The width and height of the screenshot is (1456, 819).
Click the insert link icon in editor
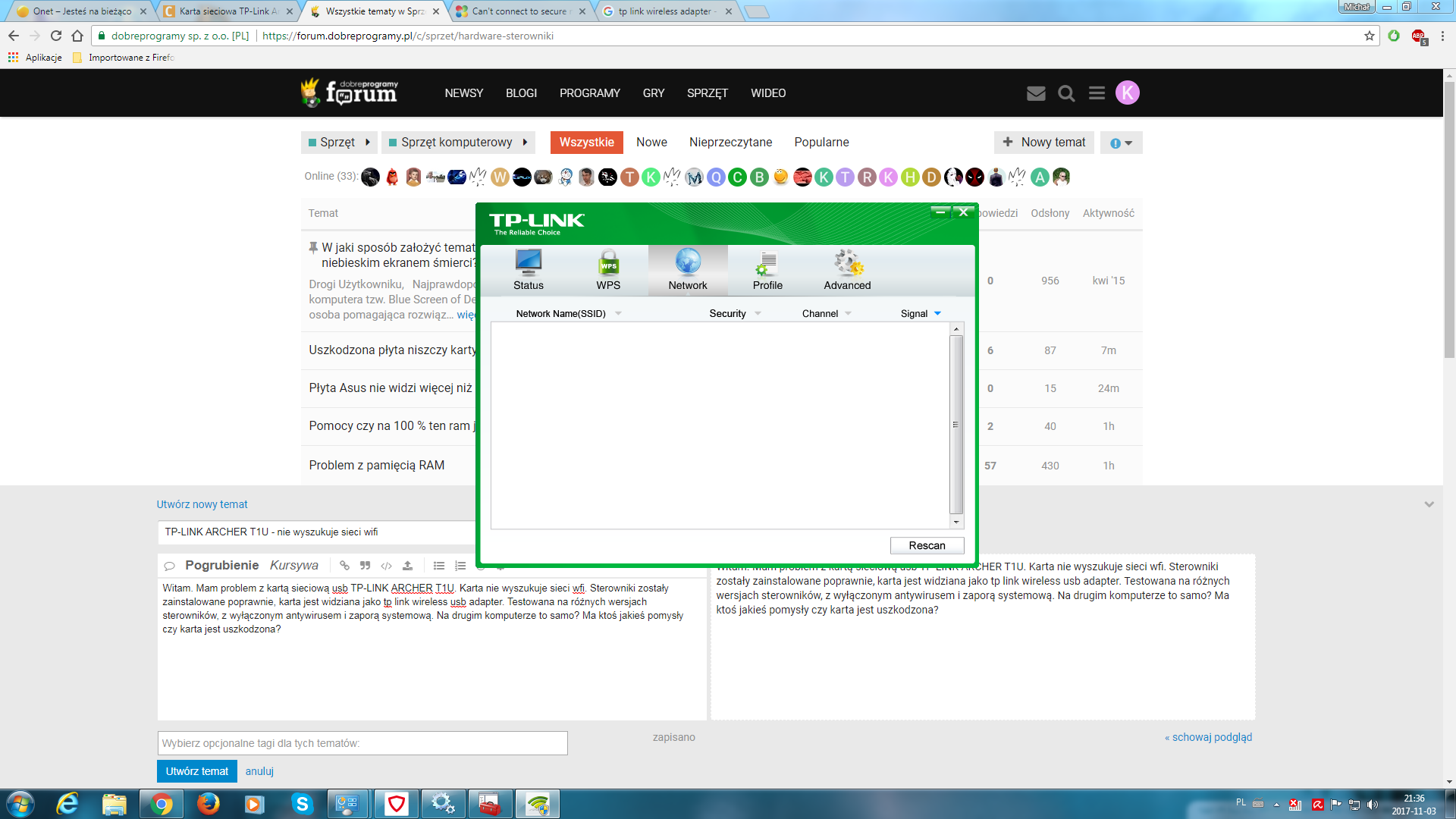coord(344,566)
